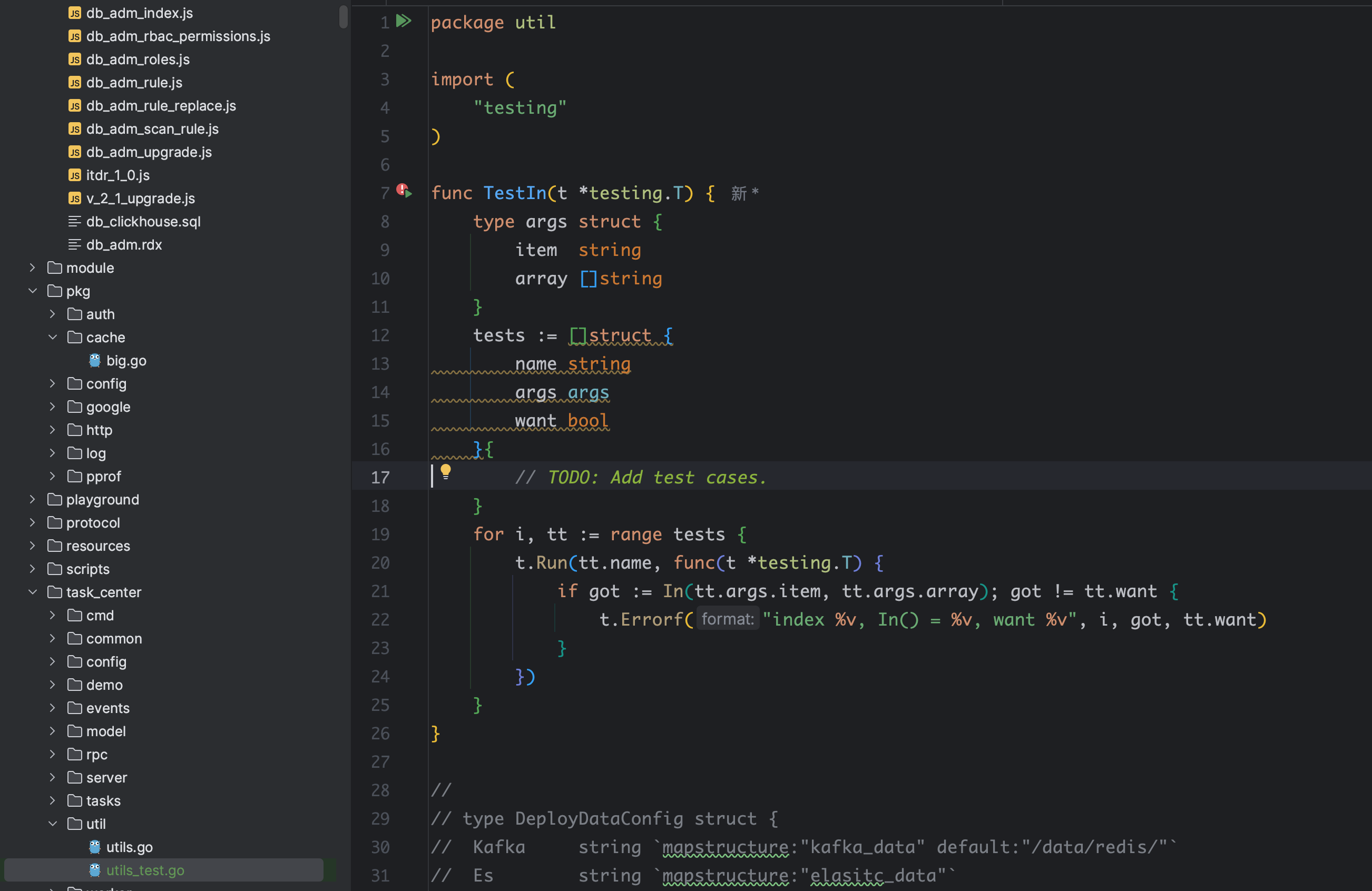The image size is (1372, 891).
Task: Click the TODO: Add test cases comment
Action: 641,477
